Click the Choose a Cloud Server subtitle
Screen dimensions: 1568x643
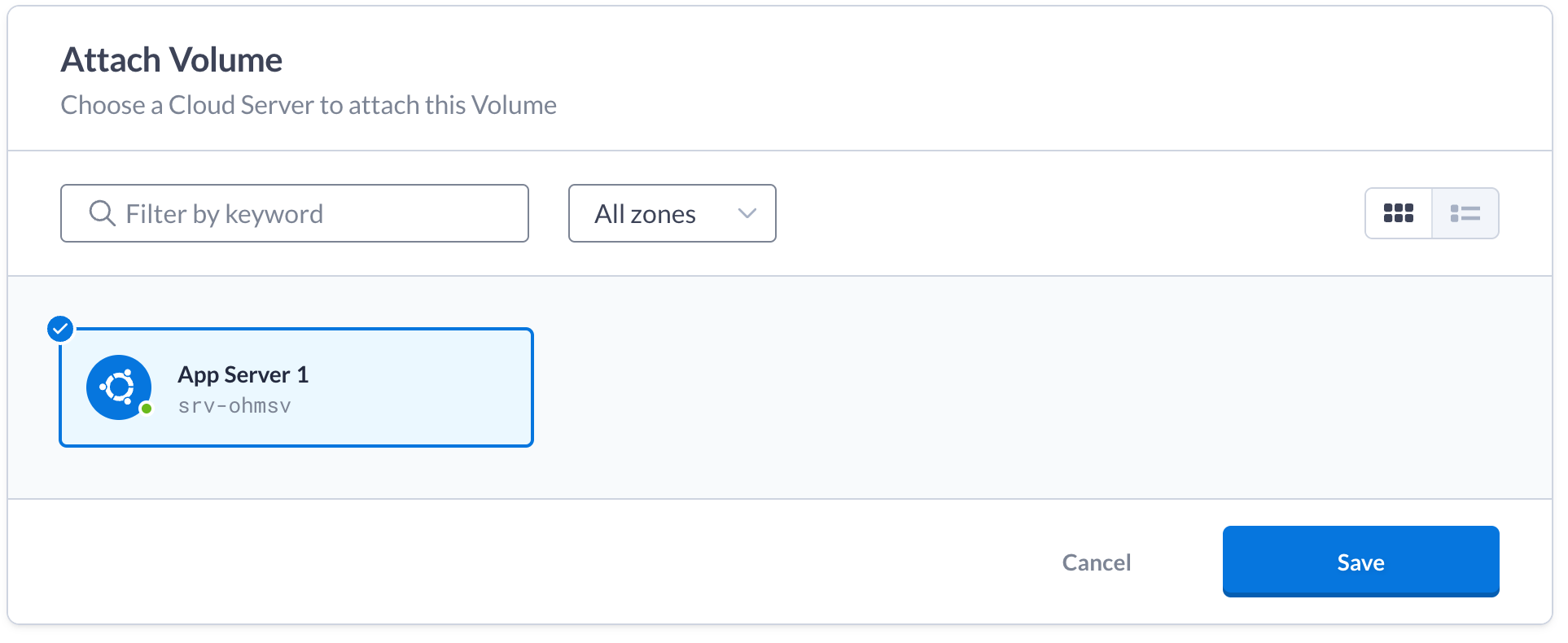click(309, 105)
